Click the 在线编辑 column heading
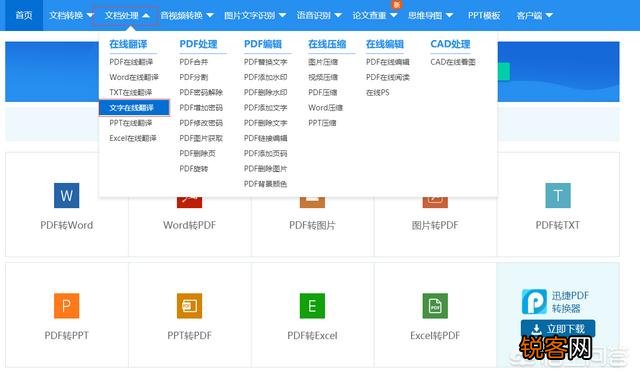The image size is (640, 379). (x=385, y=44)
